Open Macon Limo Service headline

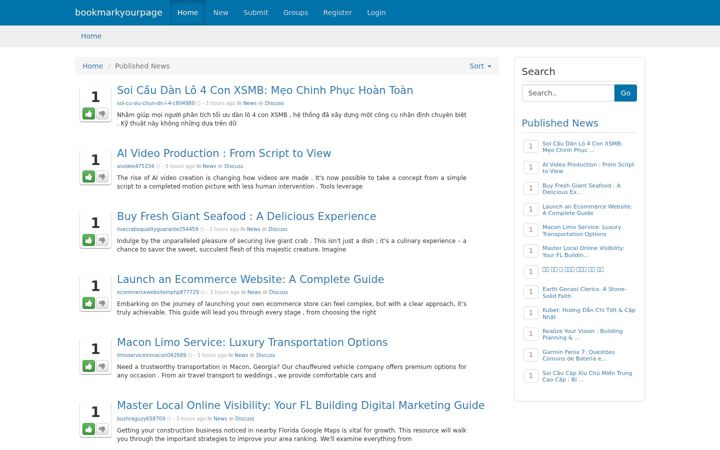[252, 342]
